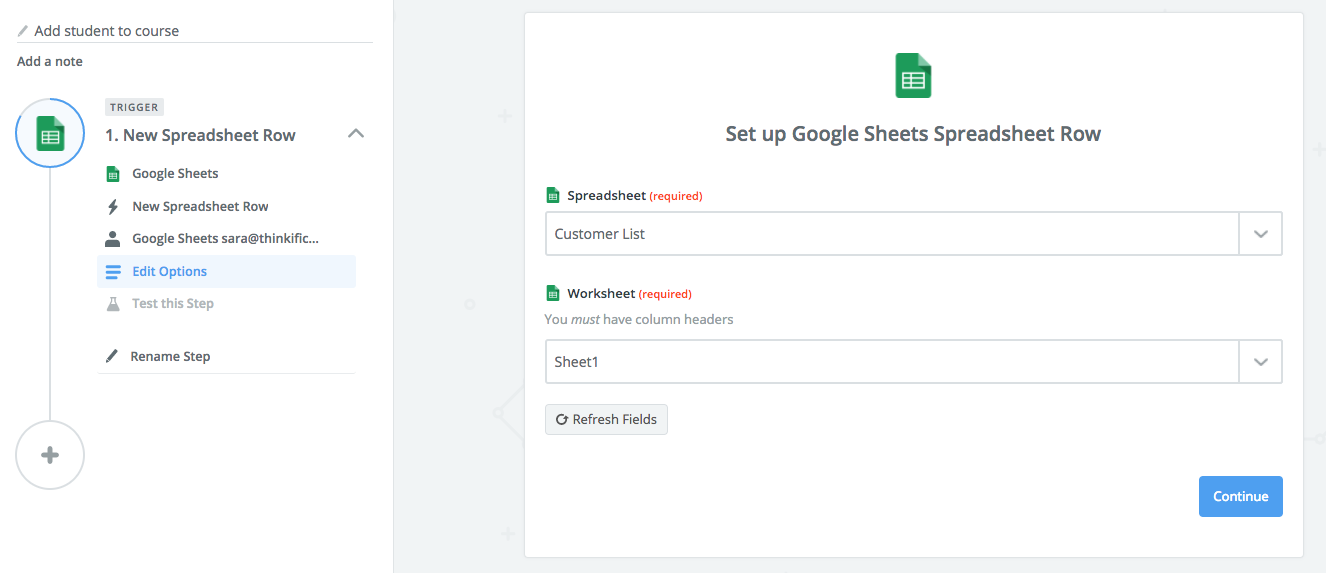Click the person account icon in sidebar
This screenshot has height=573, width=1326.
(x=113, y=239)
